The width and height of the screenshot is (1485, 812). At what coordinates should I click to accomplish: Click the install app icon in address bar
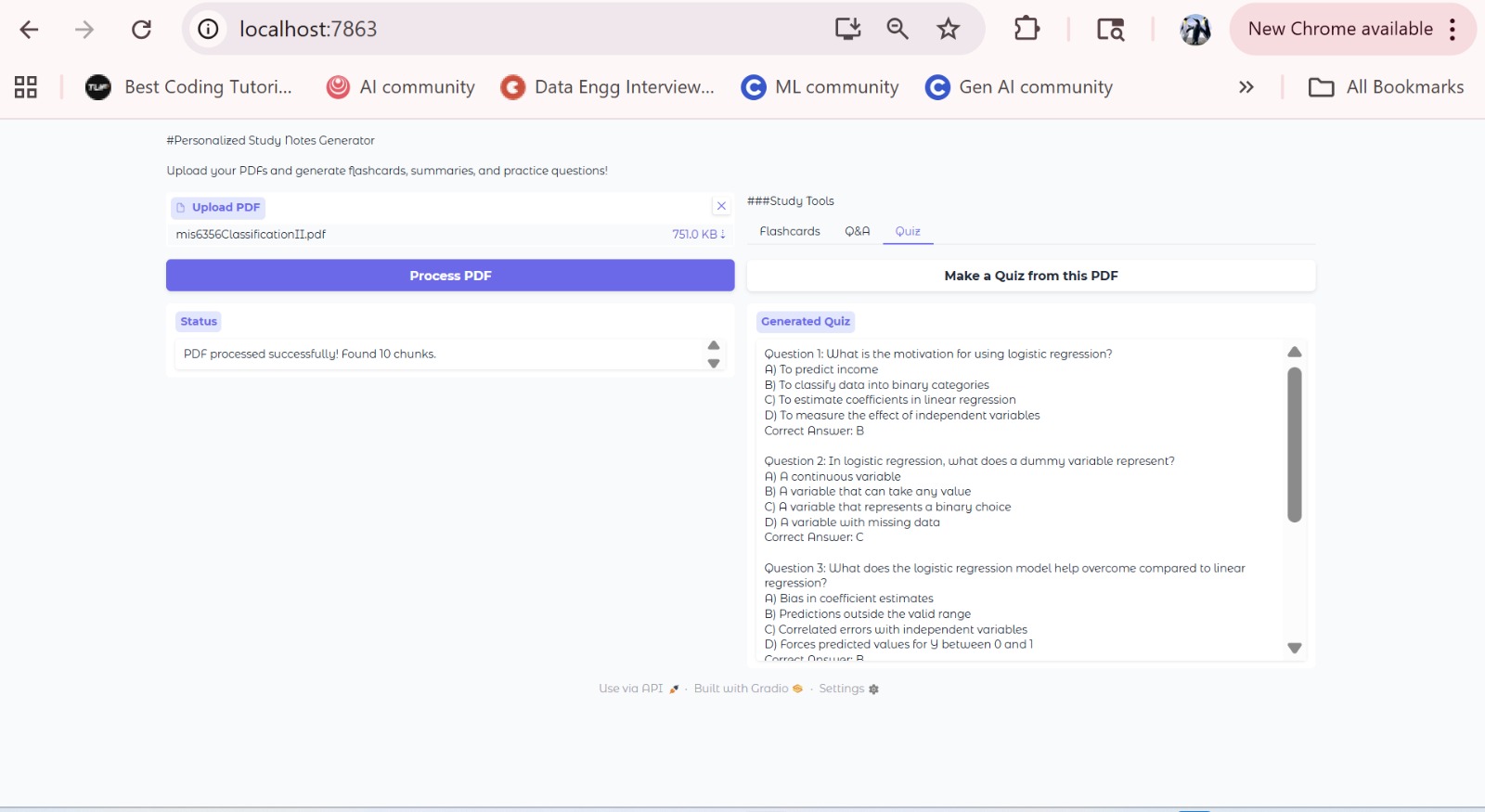pos(847,30)
